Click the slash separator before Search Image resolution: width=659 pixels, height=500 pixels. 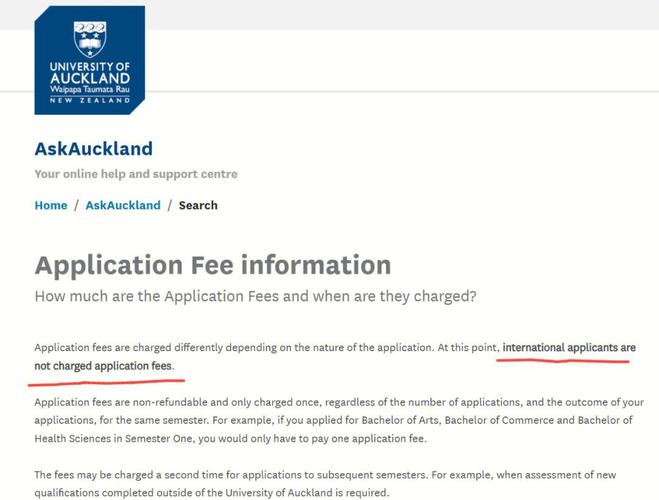169,205
